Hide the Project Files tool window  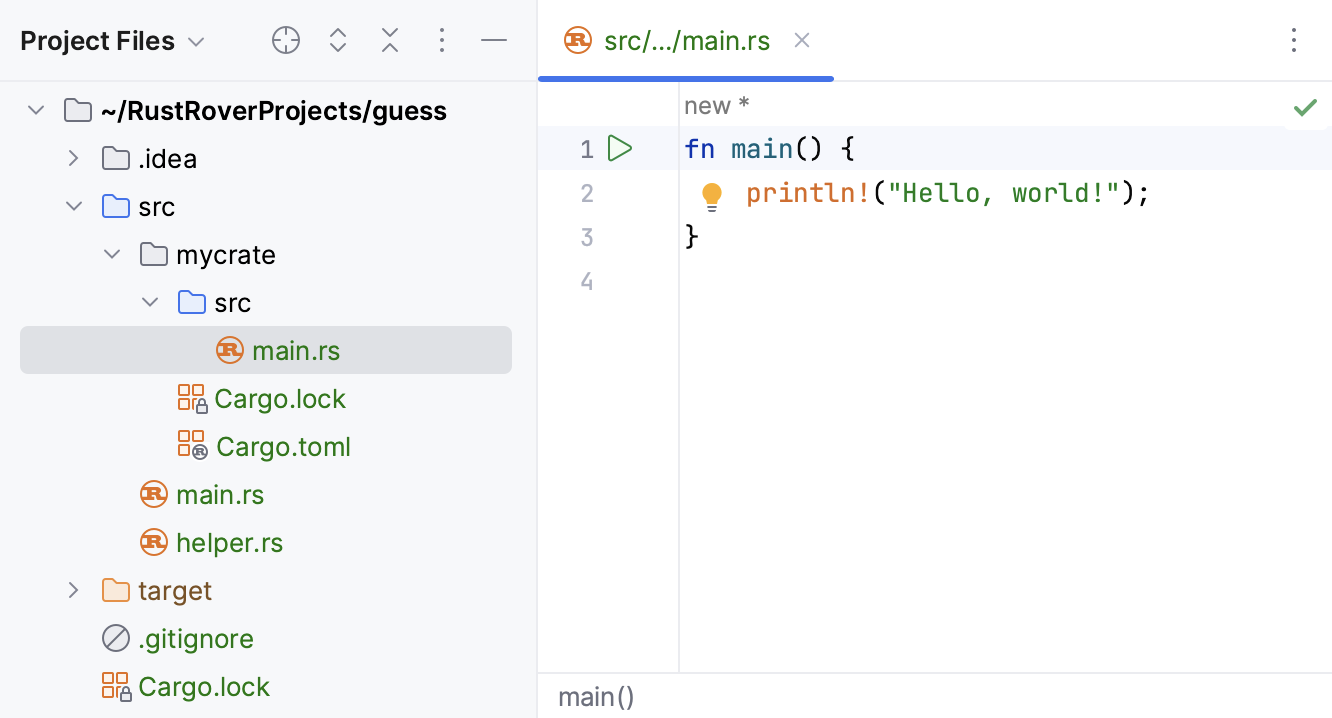coord(494,41)
